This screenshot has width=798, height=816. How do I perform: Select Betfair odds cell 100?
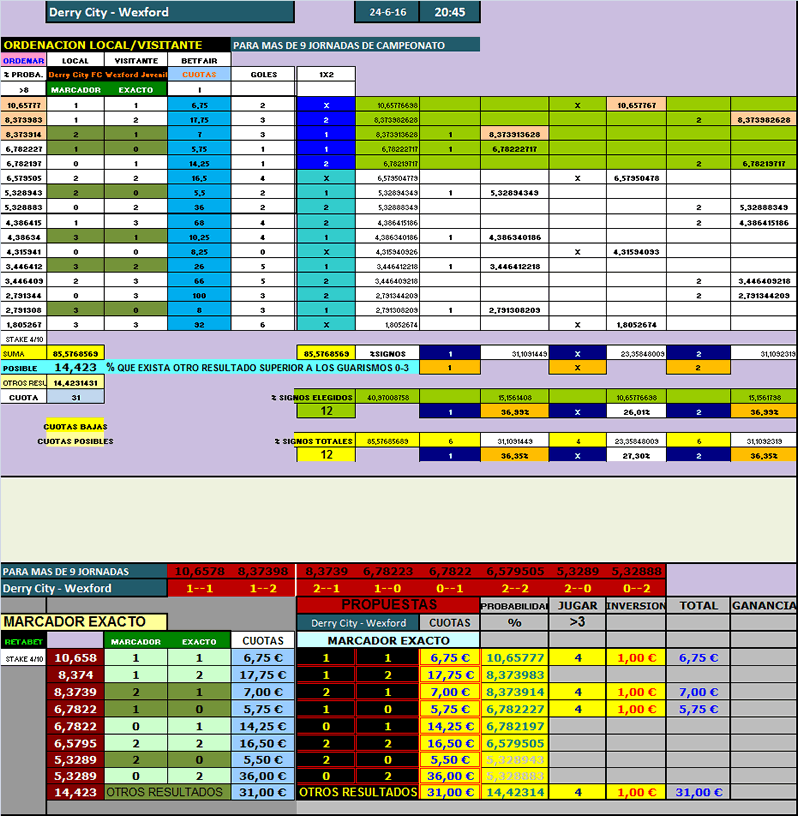point(199,296)
